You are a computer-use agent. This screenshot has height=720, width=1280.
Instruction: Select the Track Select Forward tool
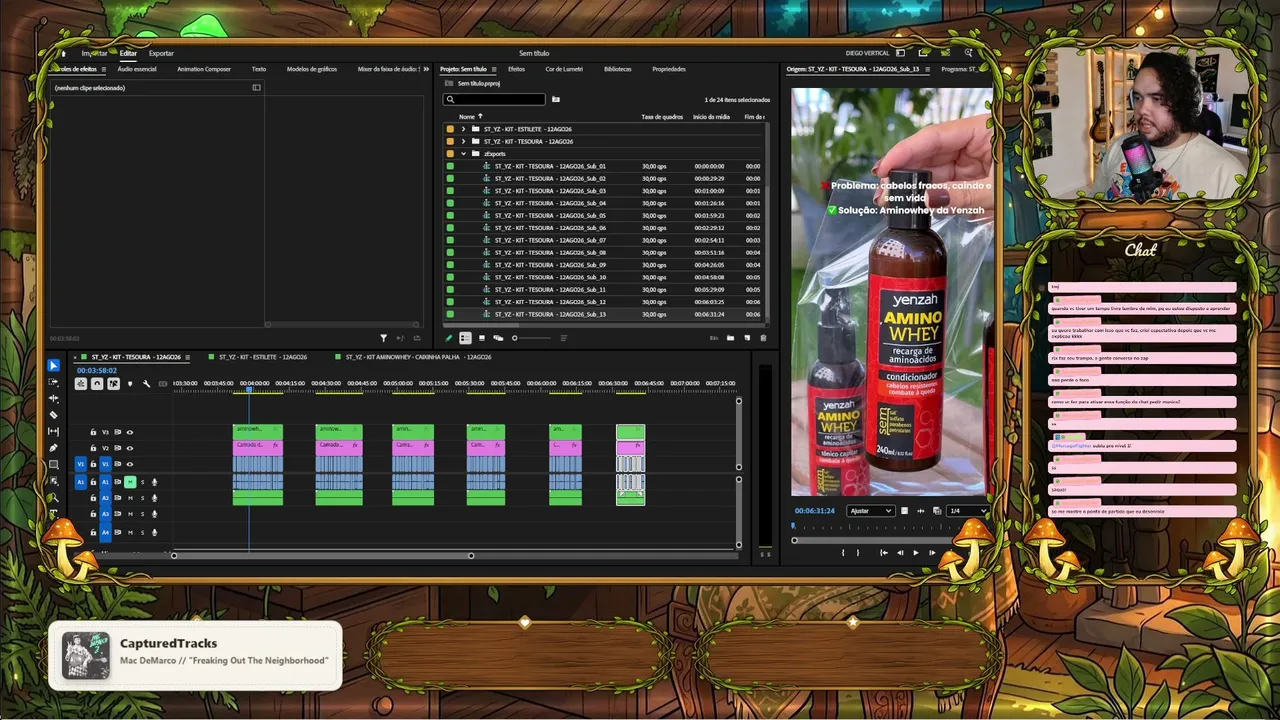coord(54,382)
